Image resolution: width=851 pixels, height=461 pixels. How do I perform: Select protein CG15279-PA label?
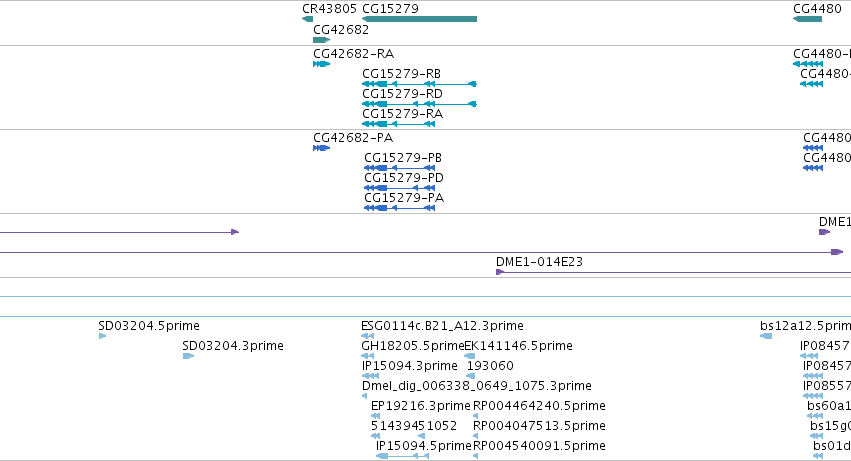tap(404, 198)
